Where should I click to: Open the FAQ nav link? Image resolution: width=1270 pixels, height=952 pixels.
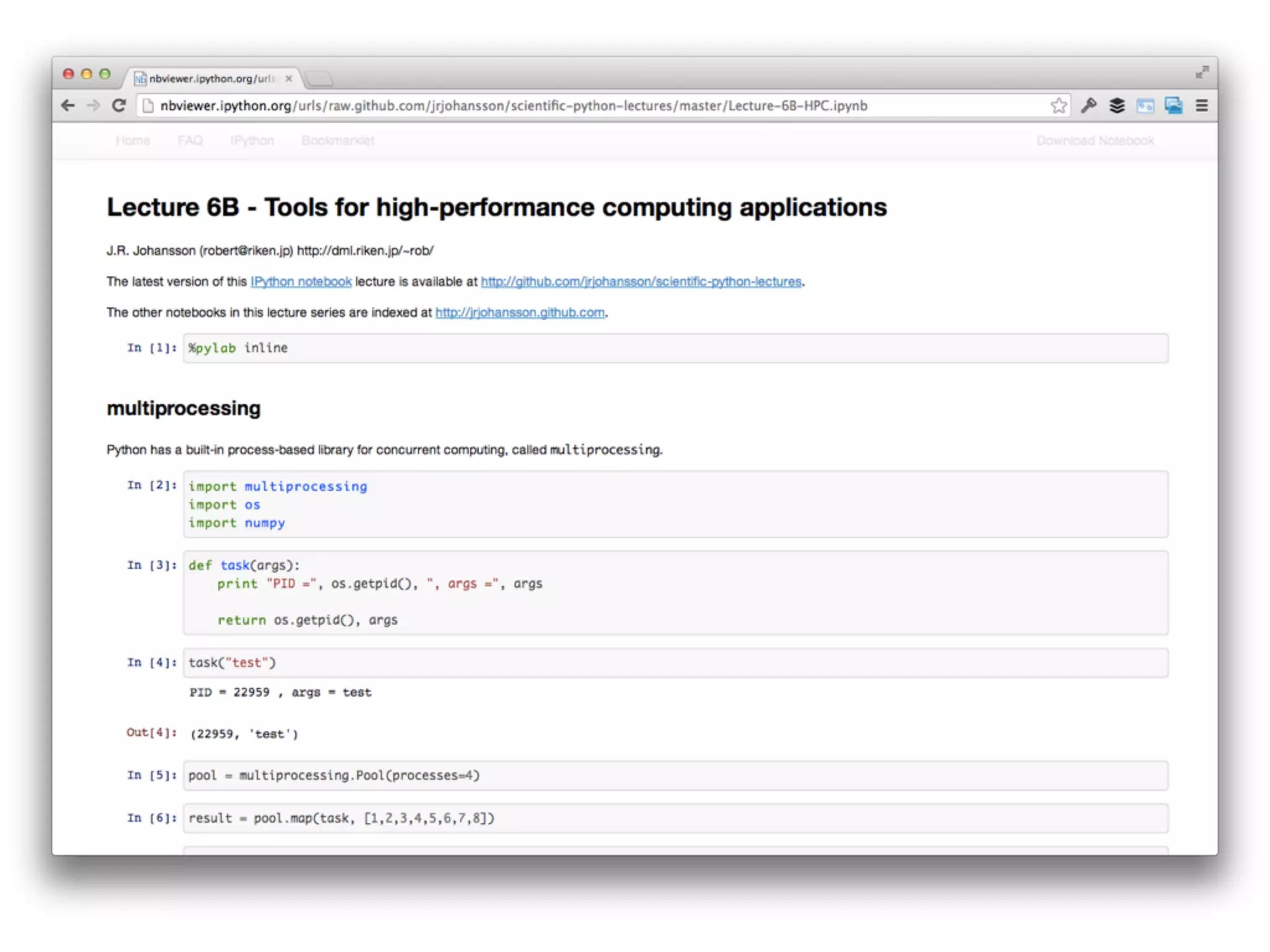pos(190,141)
